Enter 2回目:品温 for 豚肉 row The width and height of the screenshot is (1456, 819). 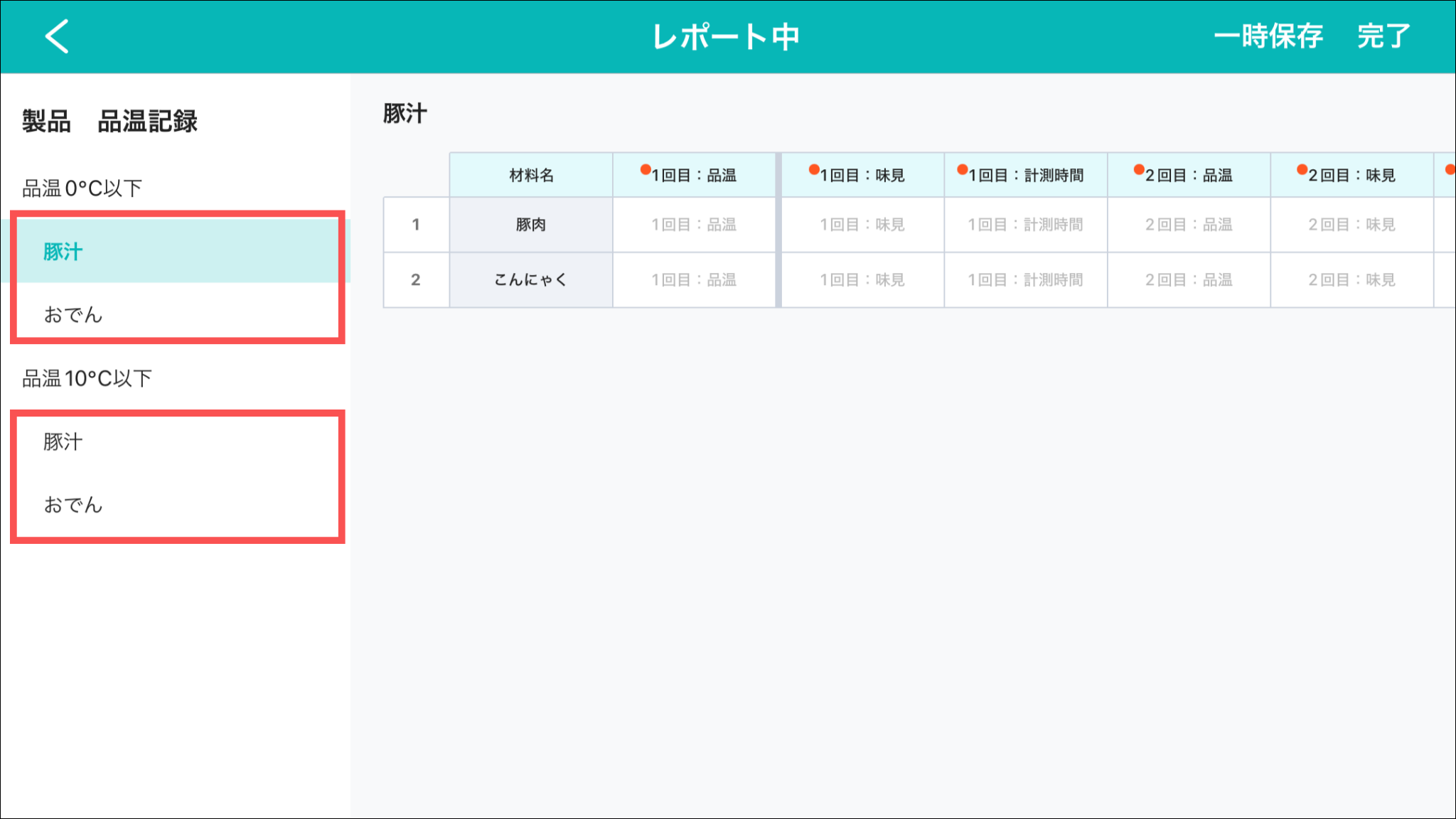click(x=1189, y=225)
